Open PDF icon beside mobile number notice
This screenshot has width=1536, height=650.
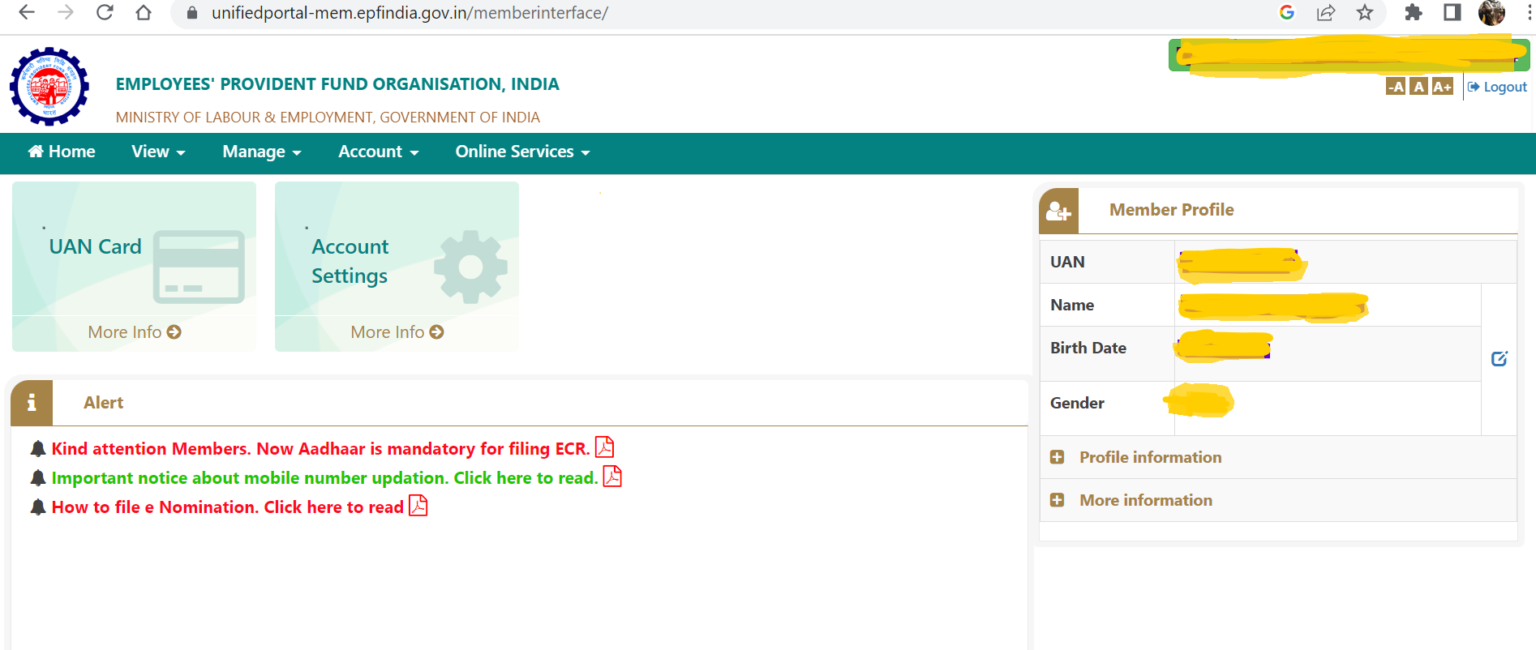pos(612,477)
